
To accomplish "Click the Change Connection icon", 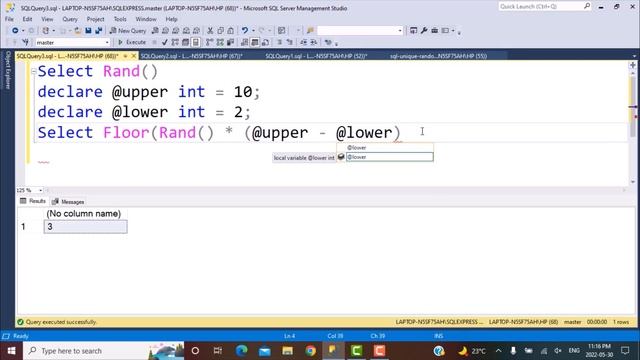I will pos(25,42).
